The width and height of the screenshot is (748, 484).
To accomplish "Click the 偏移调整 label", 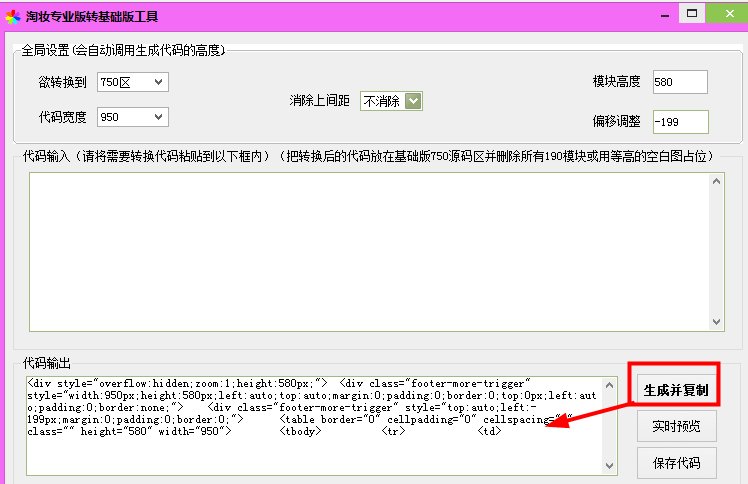I will (616, 121).
